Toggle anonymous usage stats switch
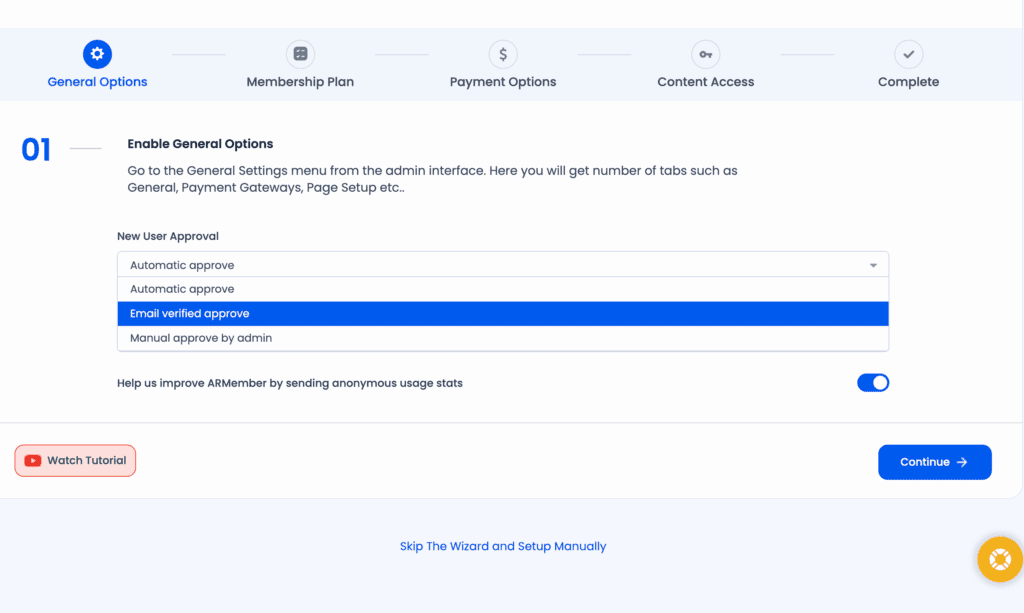Viewport: 1024px width, 613px height. 873,383
